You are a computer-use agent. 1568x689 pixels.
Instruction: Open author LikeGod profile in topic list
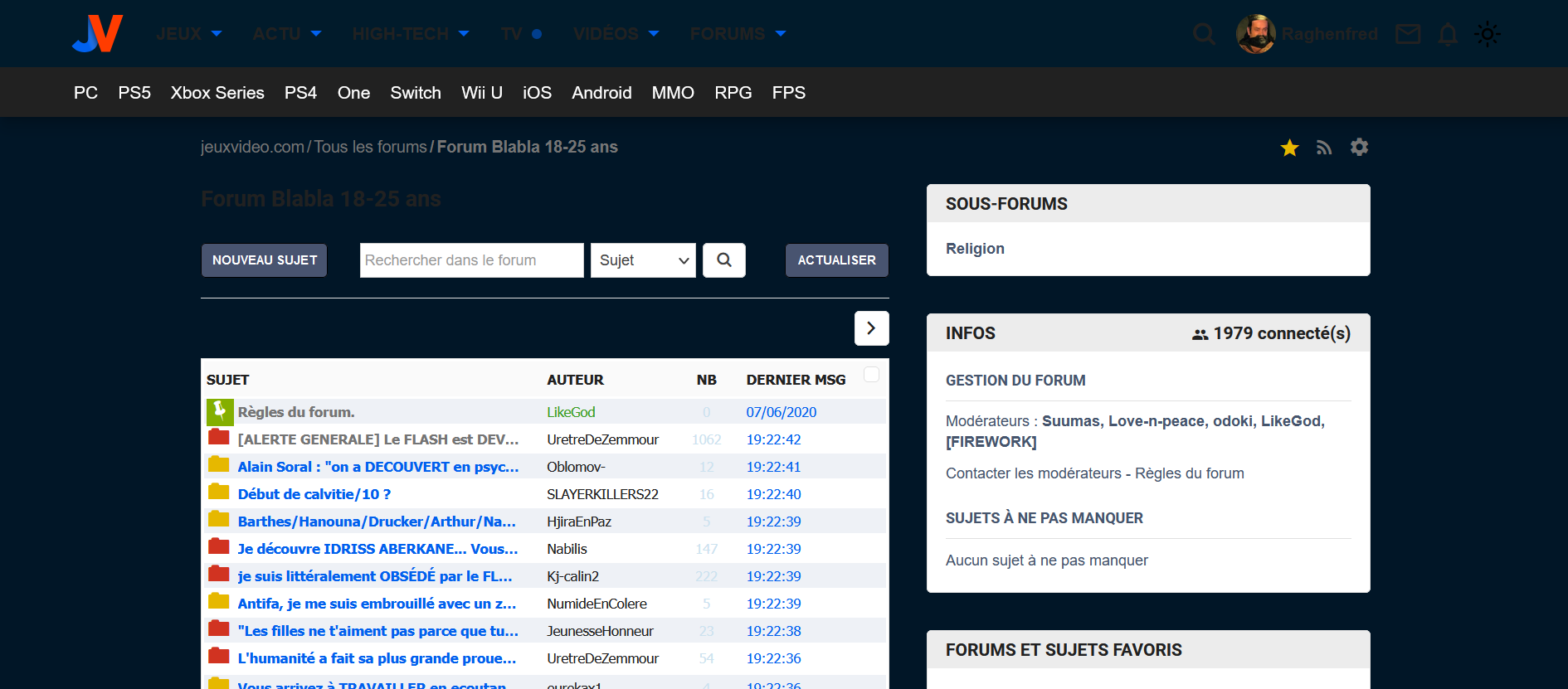[x=571, y=412]
